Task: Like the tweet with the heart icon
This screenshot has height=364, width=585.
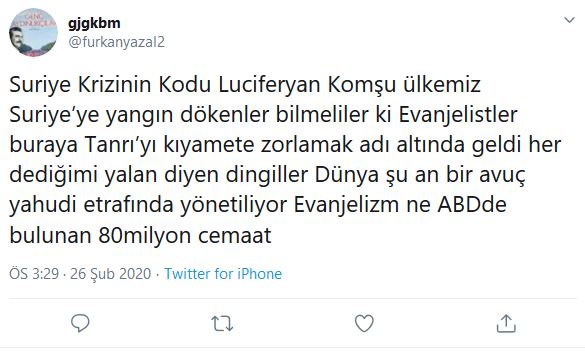Action: [x=364, y=323]
